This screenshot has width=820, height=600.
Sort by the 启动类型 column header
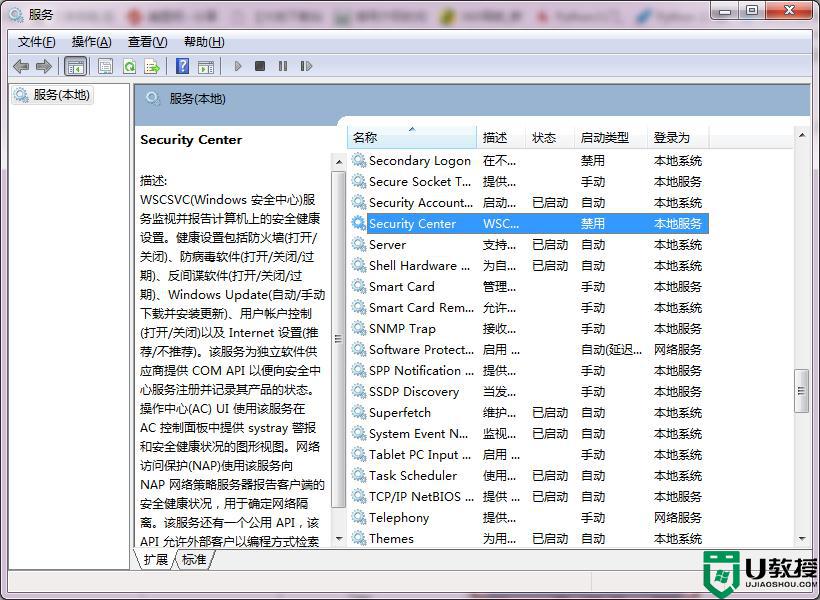(610, 138)
